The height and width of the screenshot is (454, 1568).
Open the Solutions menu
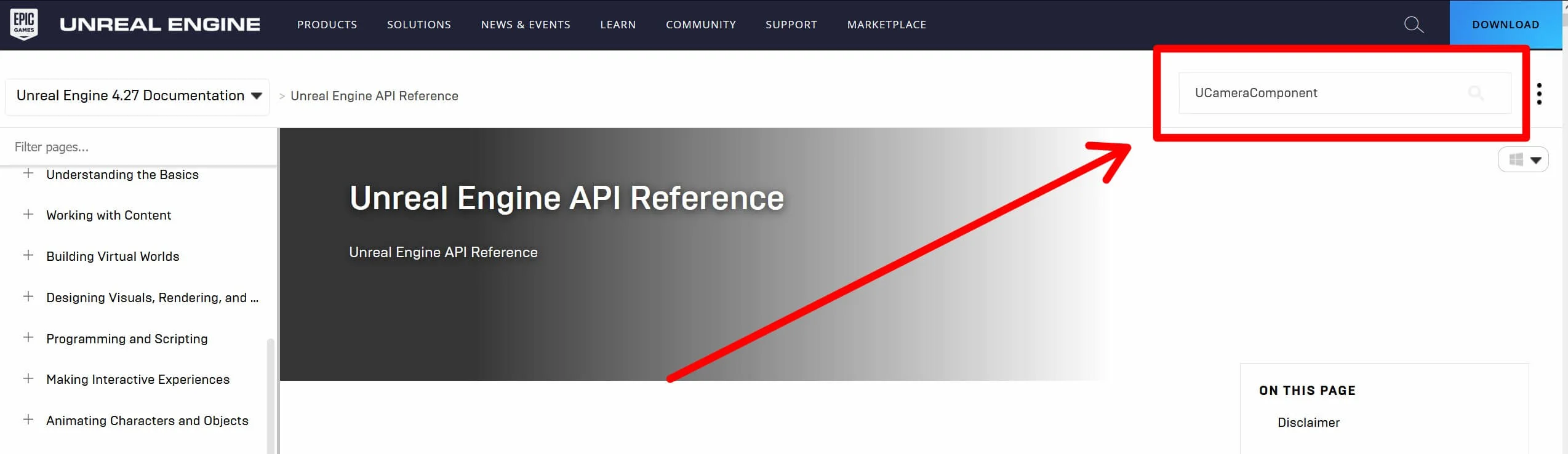tap(418, 25)
